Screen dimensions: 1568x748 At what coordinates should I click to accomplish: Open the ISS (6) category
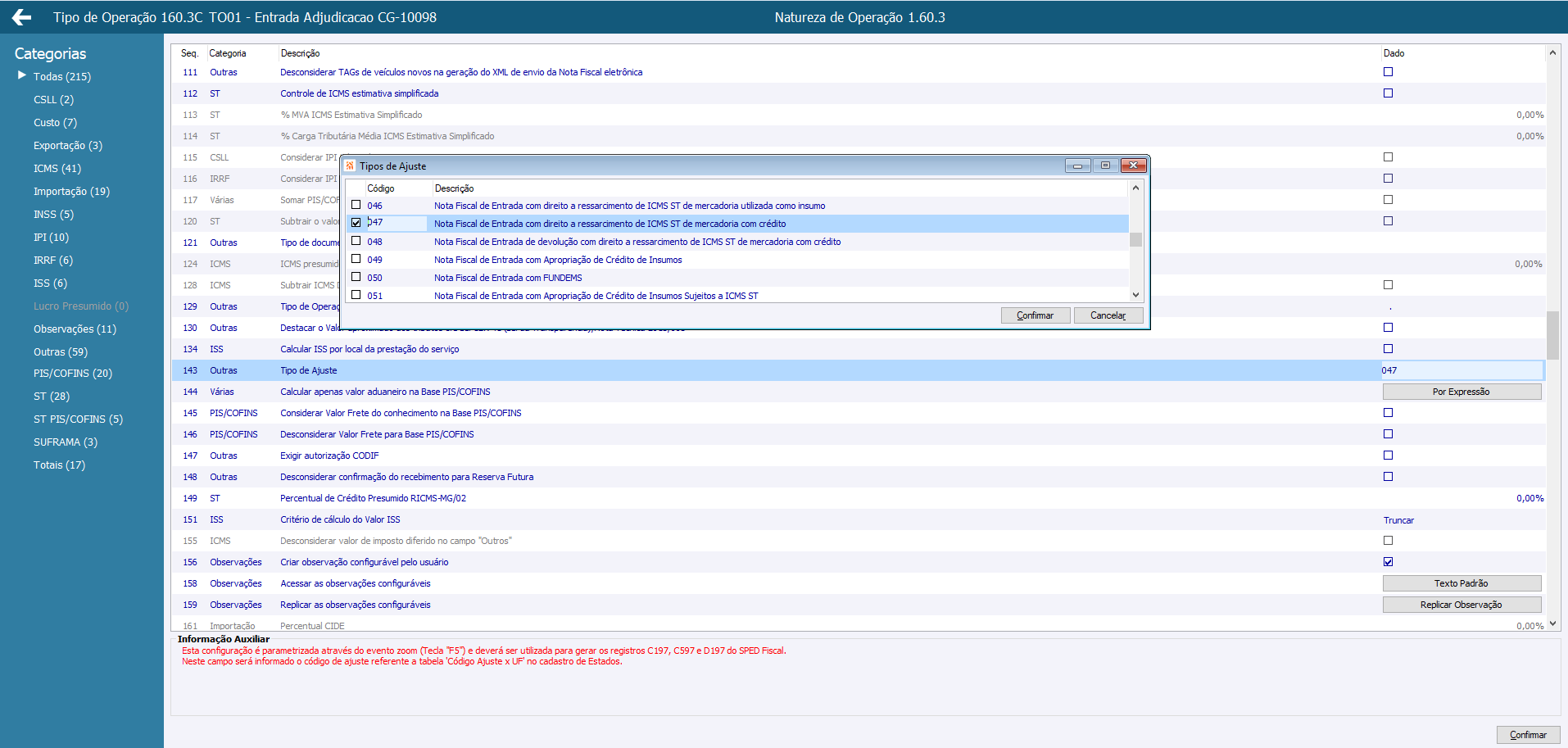[x=50, y=283]
